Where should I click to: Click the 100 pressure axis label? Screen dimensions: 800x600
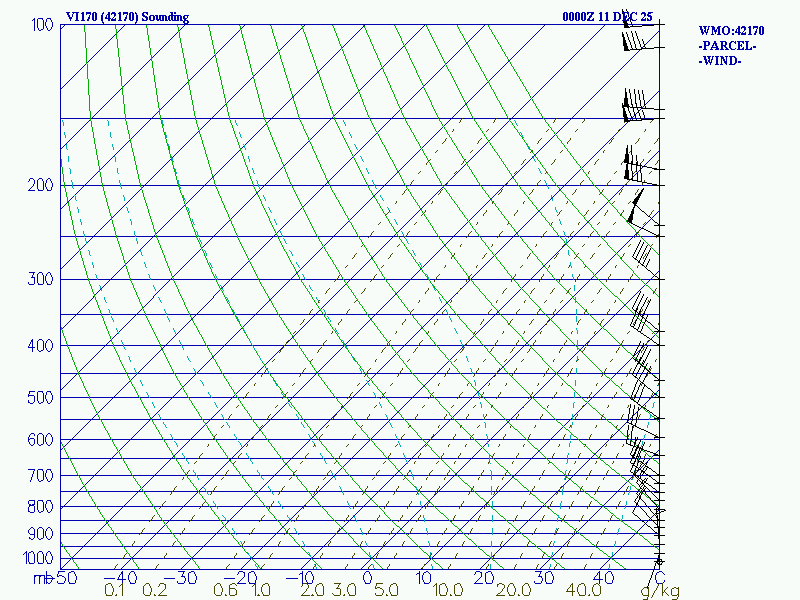coord(42,24)
